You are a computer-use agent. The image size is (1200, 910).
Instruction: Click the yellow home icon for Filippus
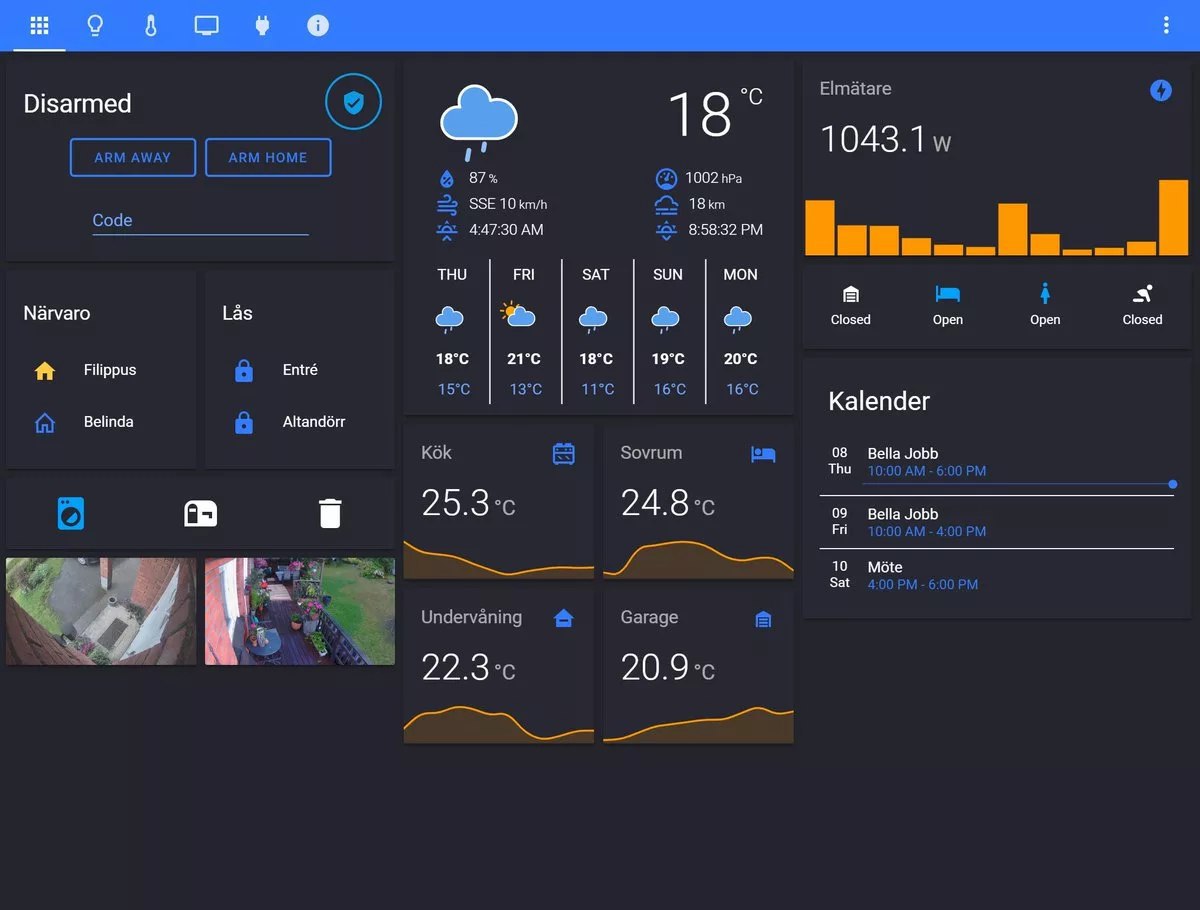click(x=45, y=370)
